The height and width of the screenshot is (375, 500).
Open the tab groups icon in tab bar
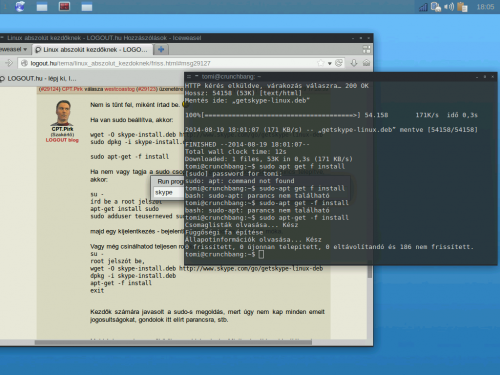click(366, 50)
